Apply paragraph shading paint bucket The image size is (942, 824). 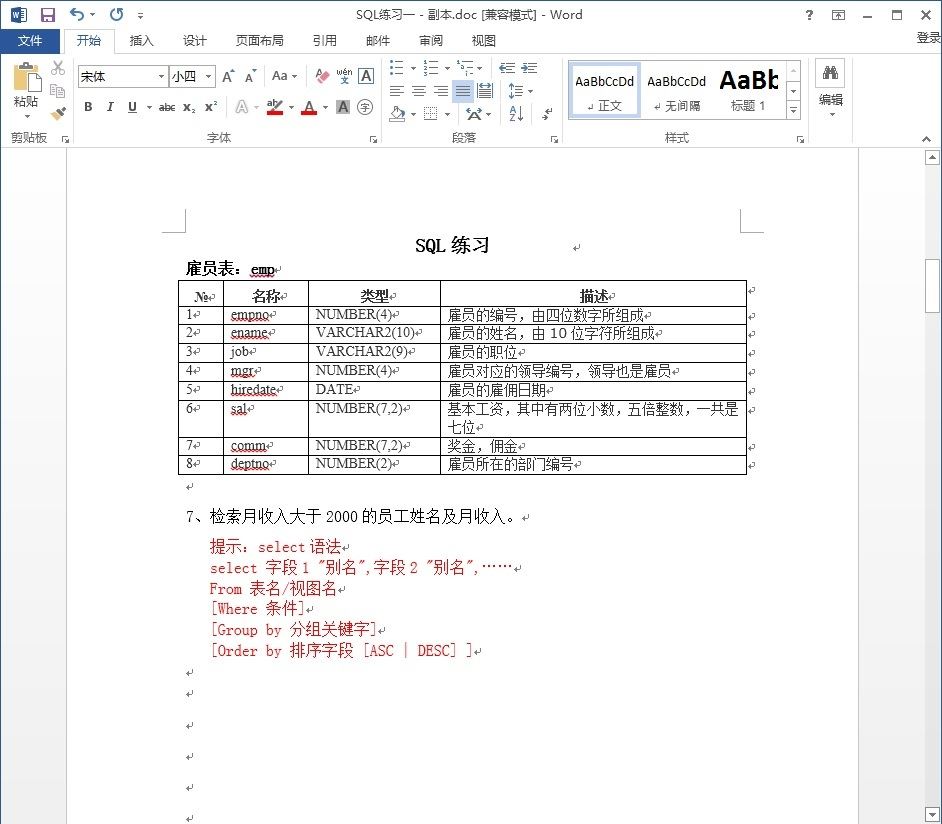tap(397, 113)
